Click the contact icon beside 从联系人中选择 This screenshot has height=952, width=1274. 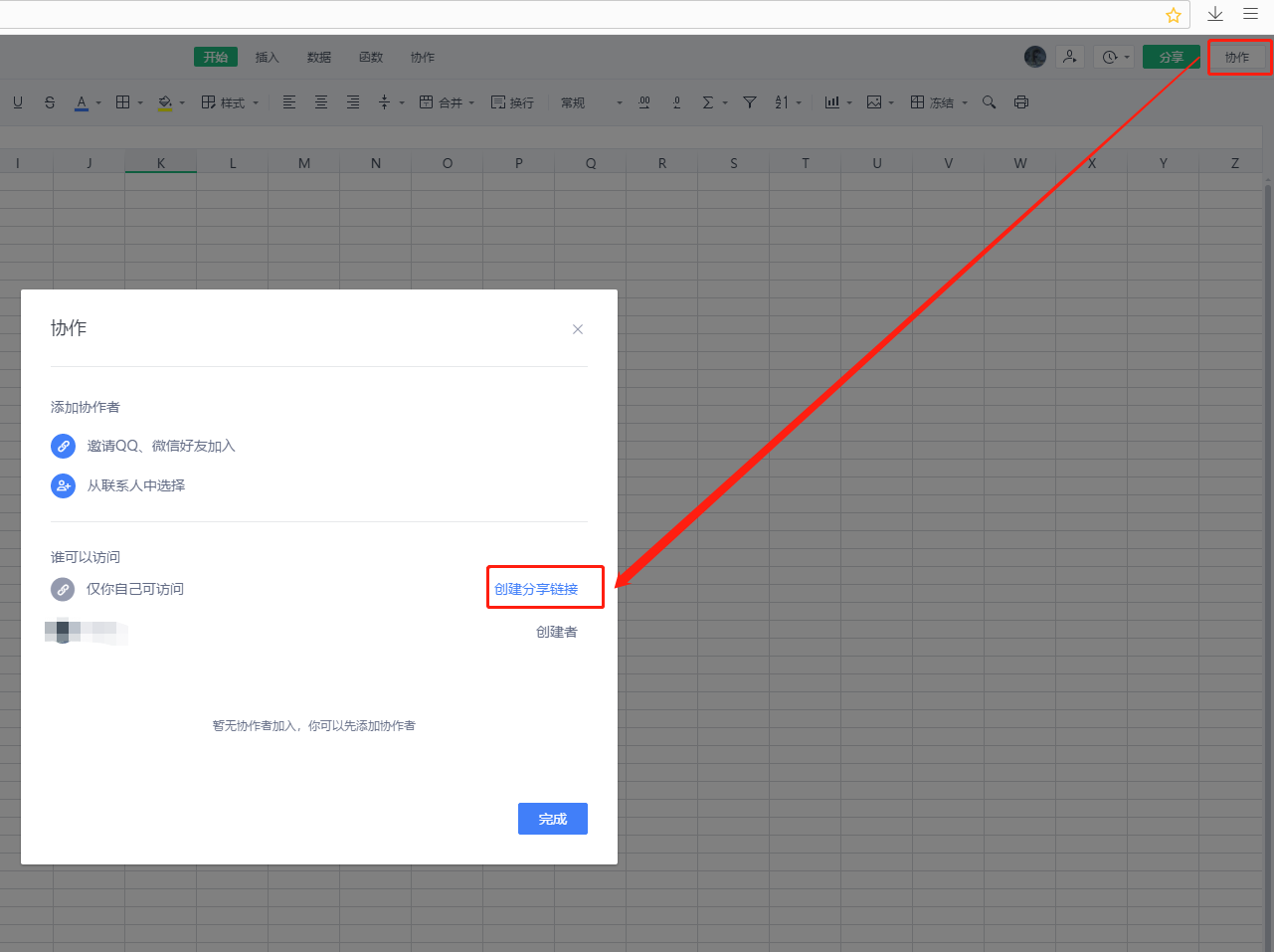click(x=63, y=485)
